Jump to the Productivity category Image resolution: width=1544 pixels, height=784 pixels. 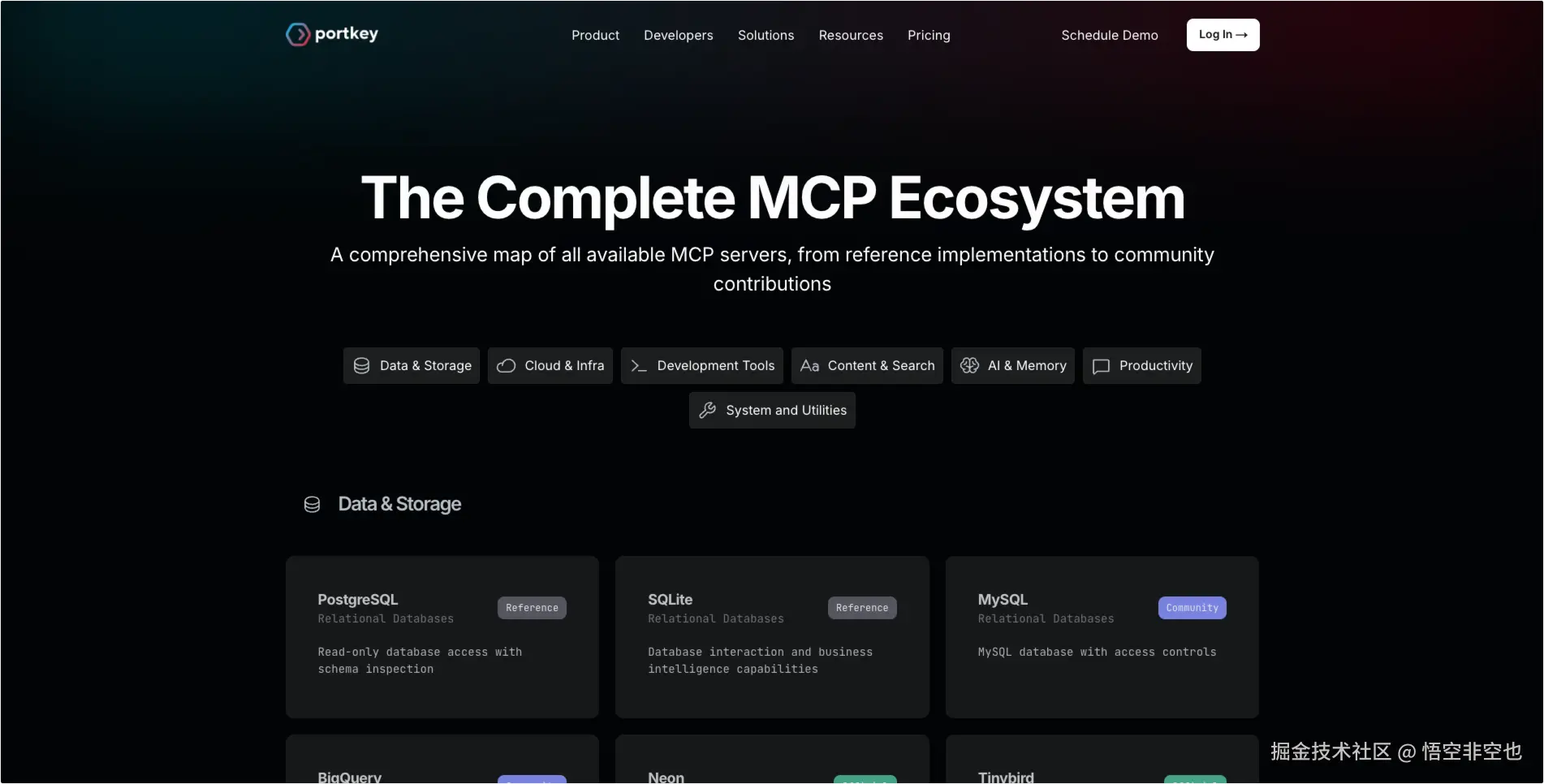(x=1142, y=366)
